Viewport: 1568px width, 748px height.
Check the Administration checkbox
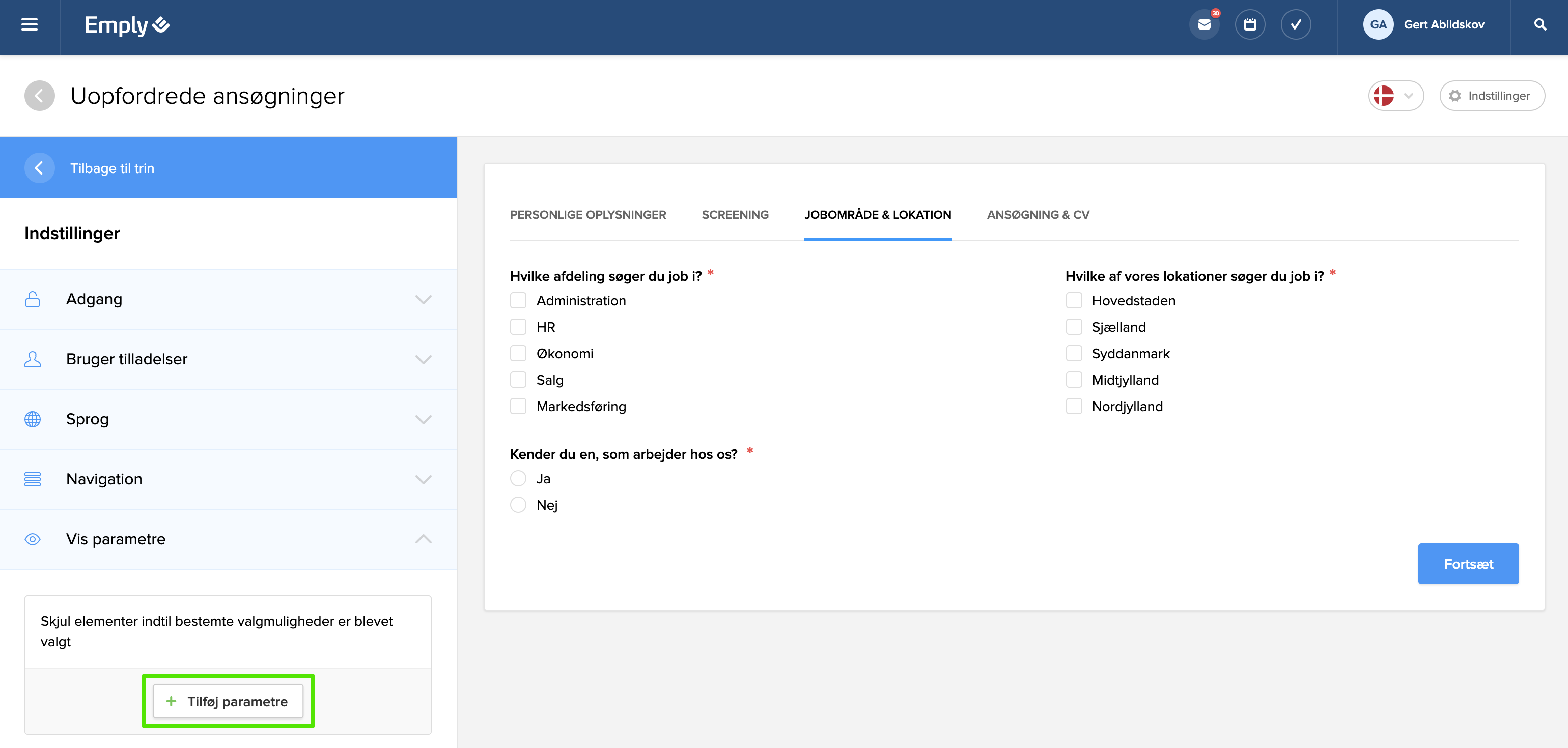[x=518, y=301]
